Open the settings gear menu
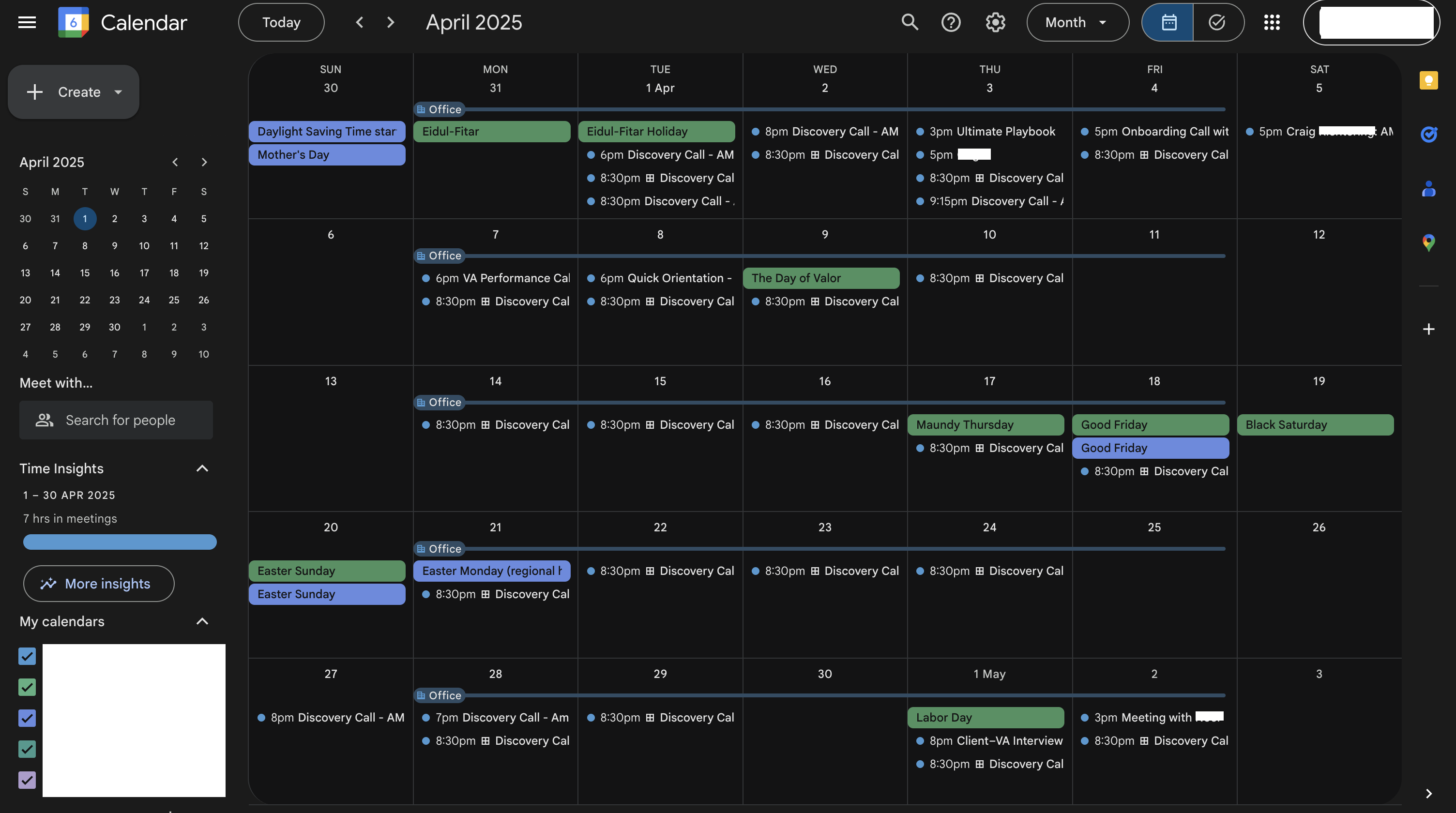Viewport: 1456px width, 813px height. pos(995,23)
